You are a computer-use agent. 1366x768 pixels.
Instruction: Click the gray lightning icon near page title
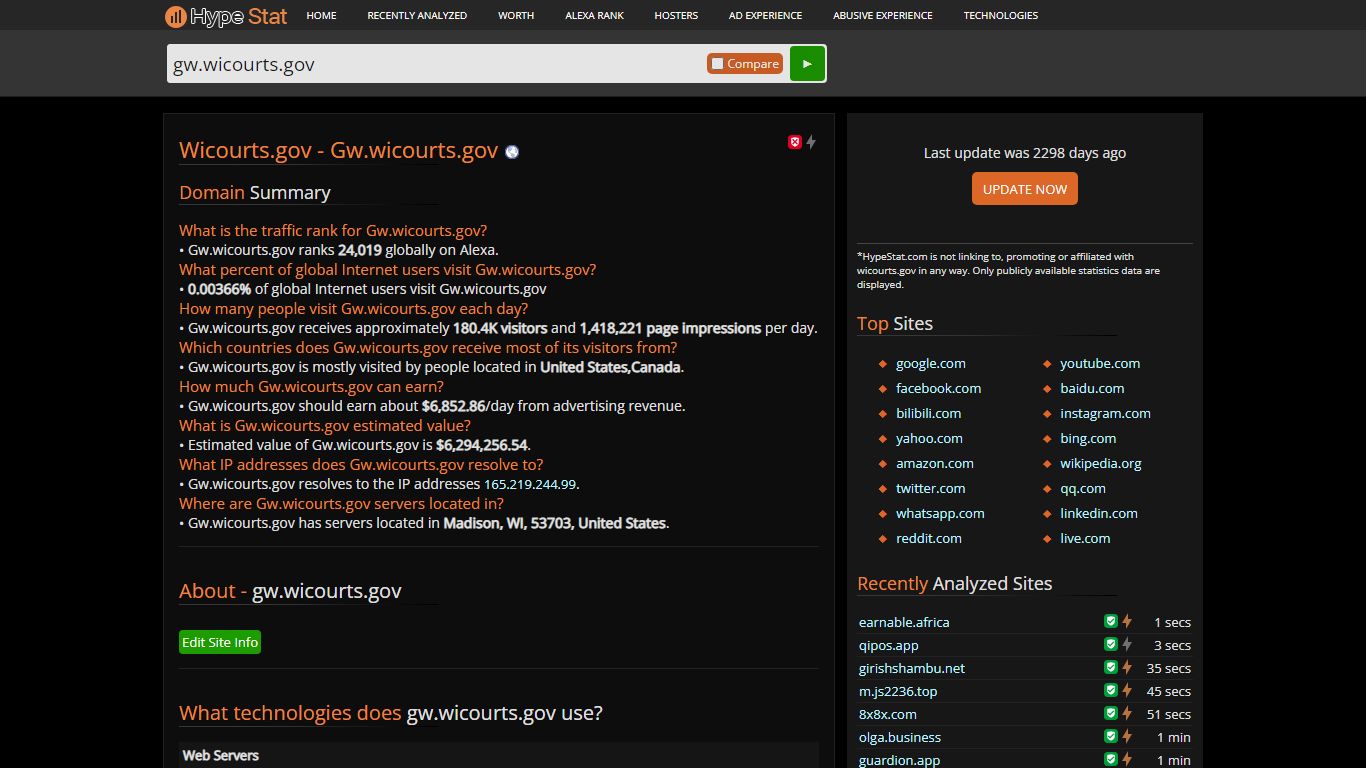click(811, 142)
